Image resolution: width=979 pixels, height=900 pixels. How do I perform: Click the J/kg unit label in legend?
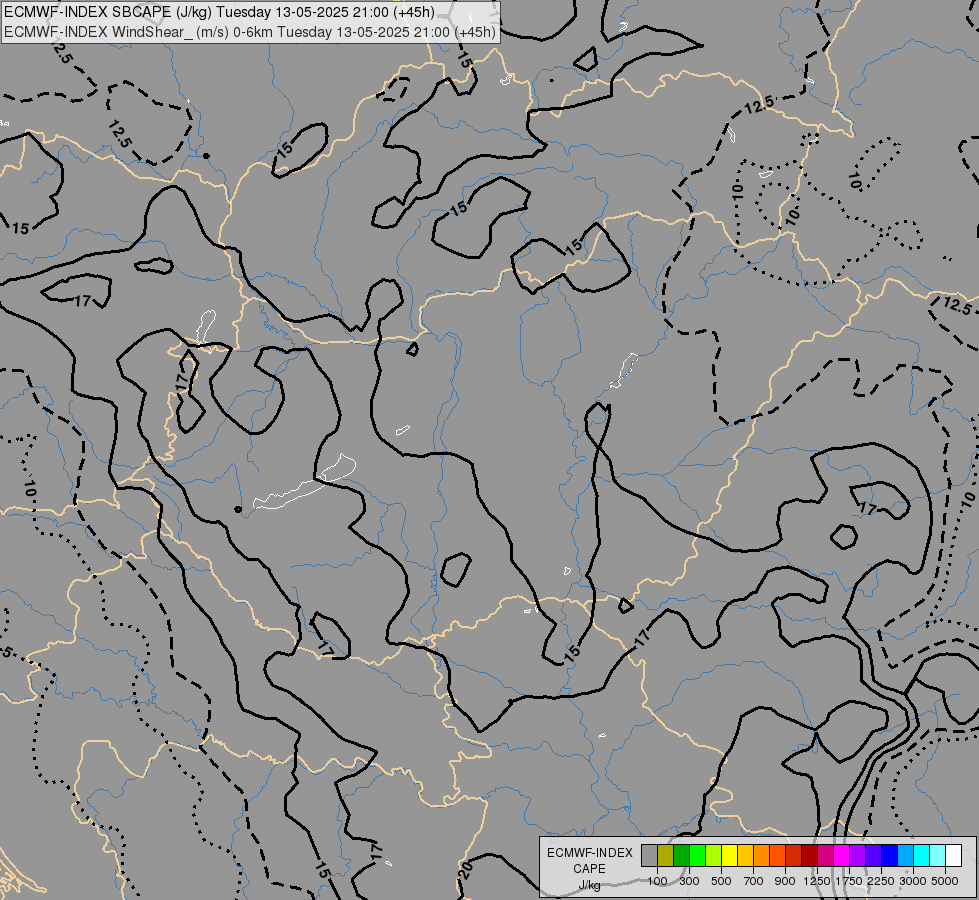pos(589,885)
